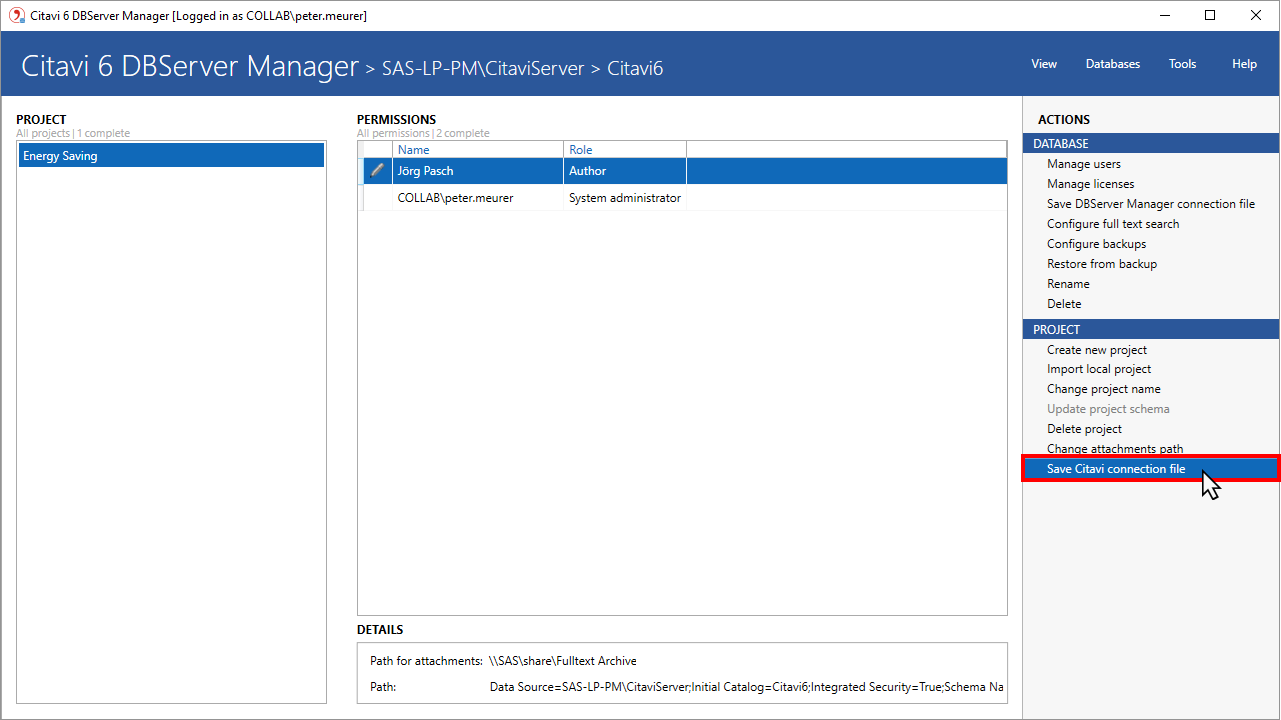Choose Import local project

(1098, 369)
